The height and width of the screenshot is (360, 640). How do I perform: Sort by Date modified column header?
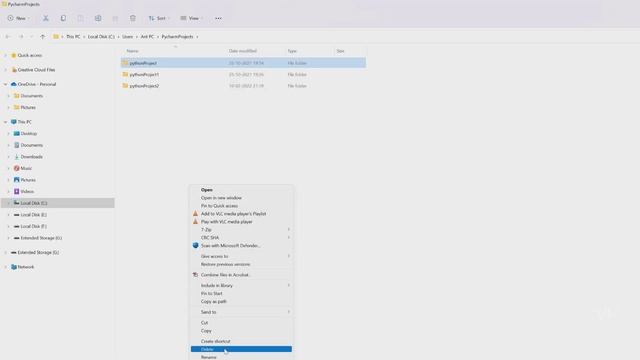242,51
